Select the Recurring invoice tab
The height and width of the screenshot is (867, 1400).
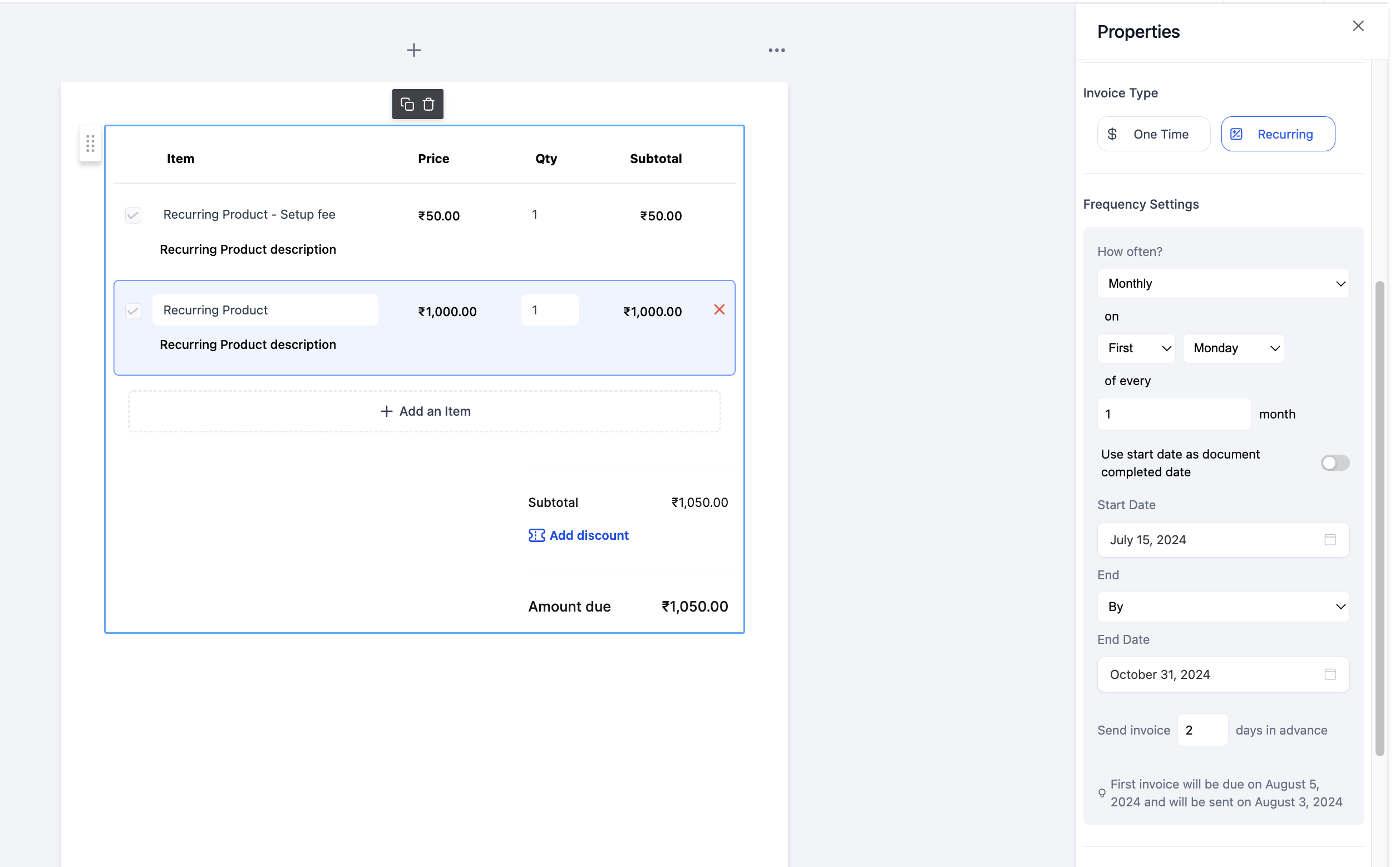[x=1277, y=133]
